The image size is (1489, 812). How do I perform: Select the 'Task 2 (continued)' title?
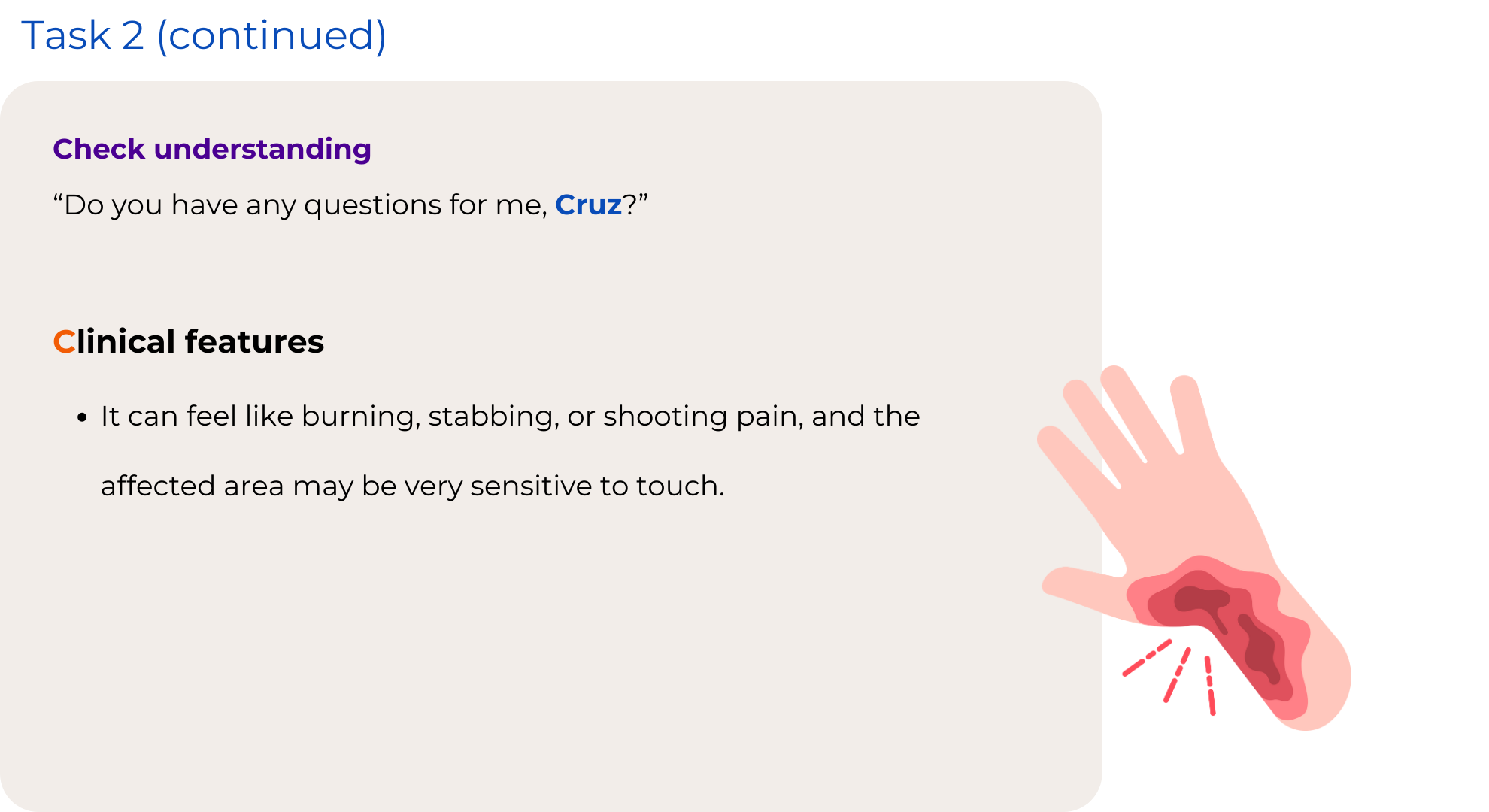204,35
